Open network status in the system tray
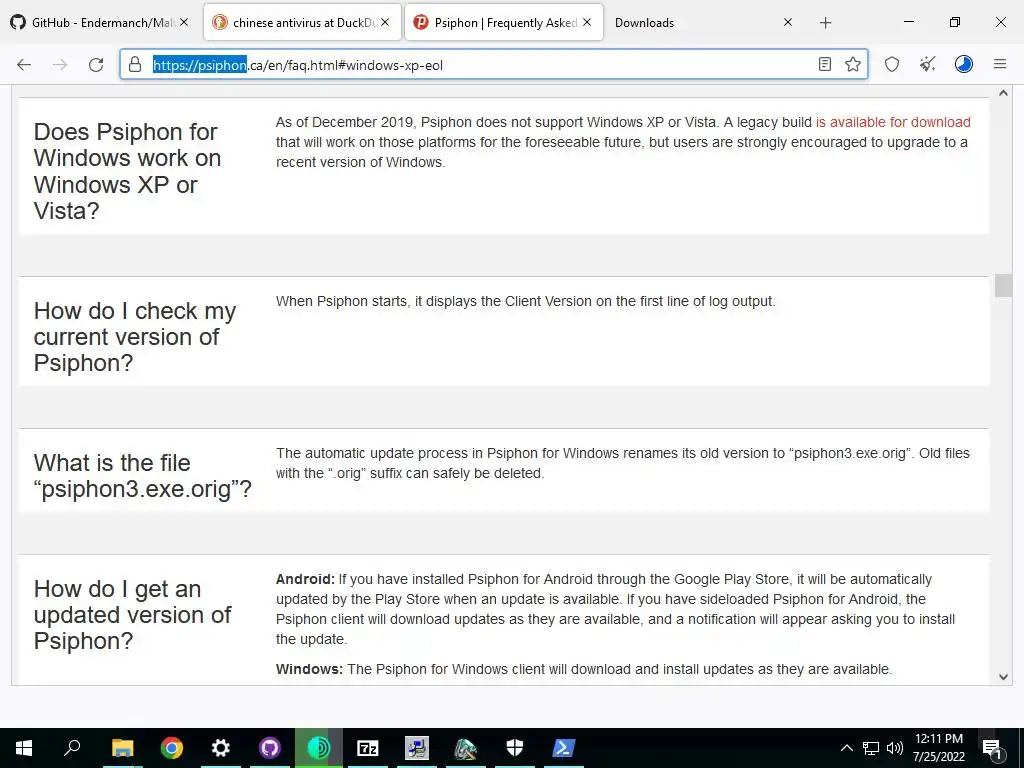 pyautogui.click(x=871, y=748)
